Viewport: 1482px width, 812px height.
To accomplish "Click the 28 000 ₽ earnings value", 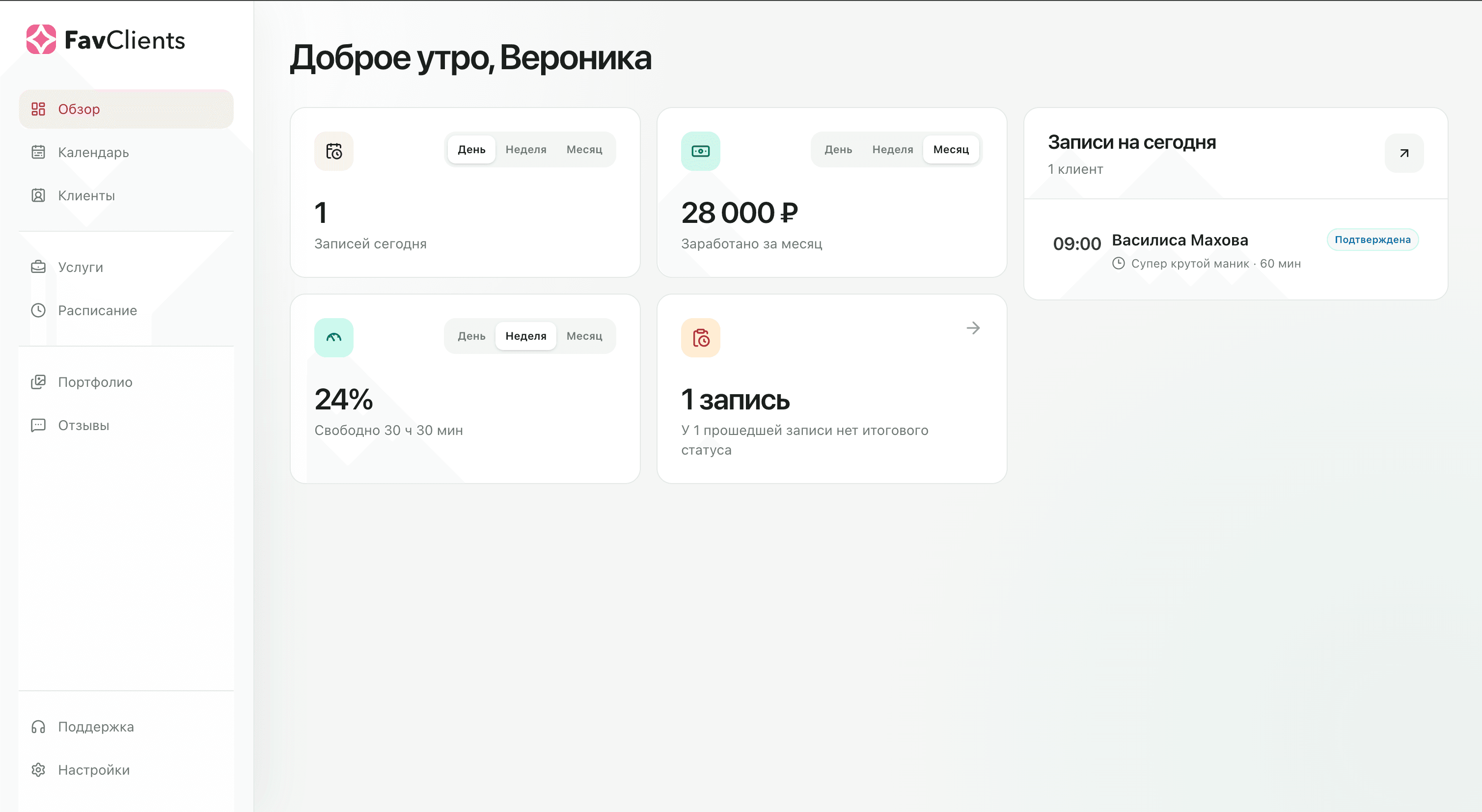I will [x=739, y=213].
